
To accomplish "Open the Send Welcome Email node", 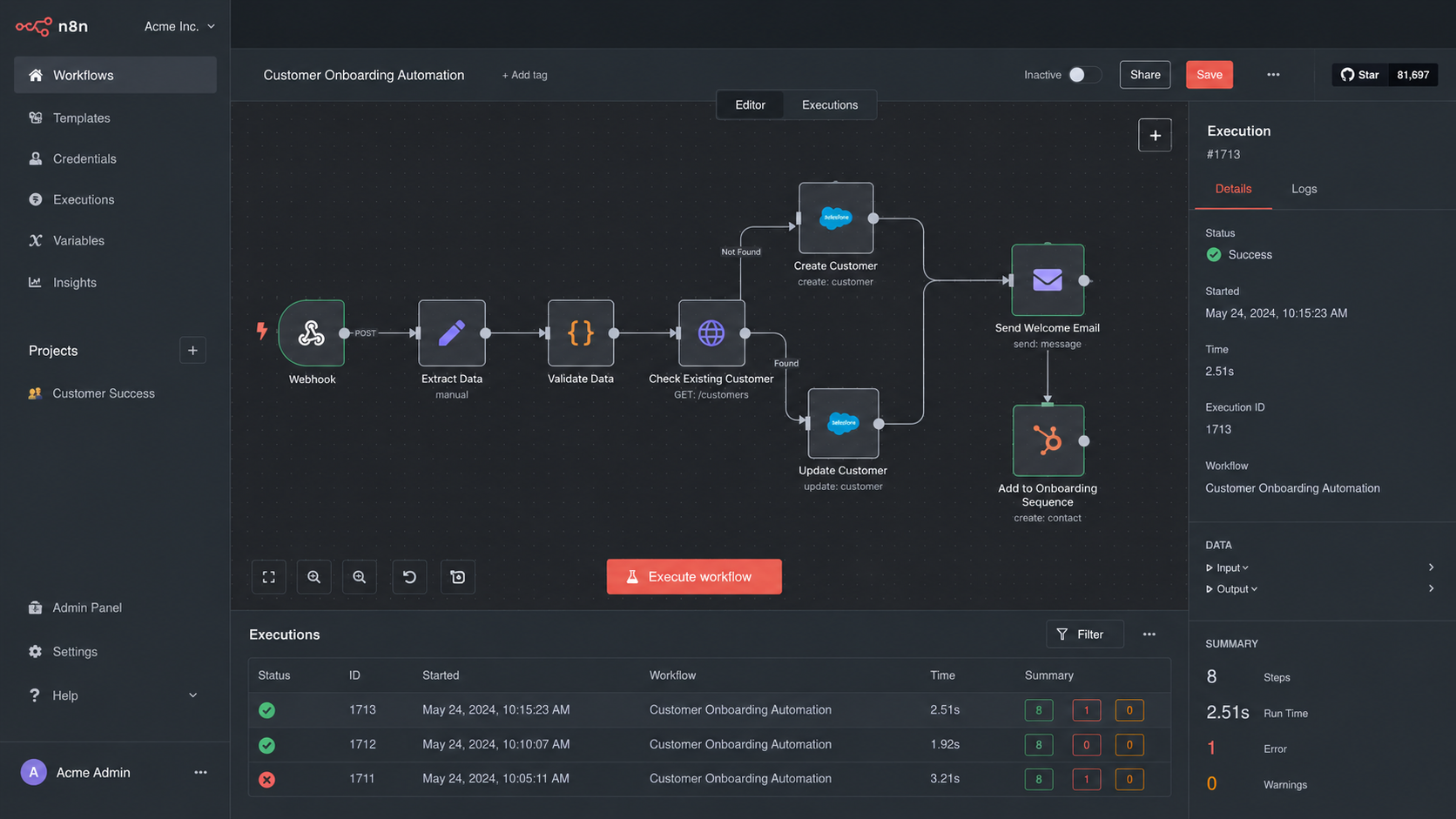I will point(1048,280).
